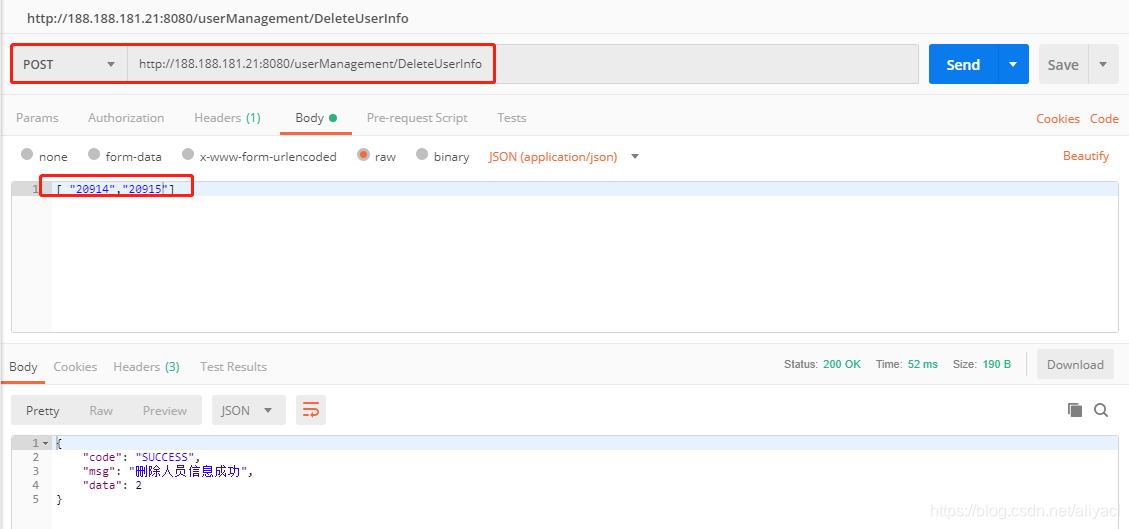Click the "data" key in response line 4

coord(104,485)
